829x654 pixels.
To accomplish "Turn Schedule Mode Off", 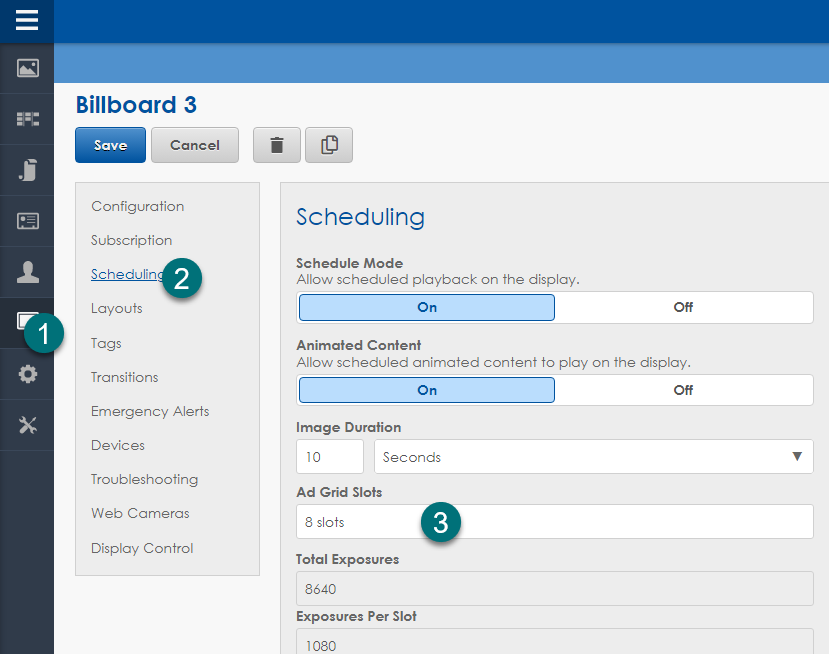I will coord(683,307).
